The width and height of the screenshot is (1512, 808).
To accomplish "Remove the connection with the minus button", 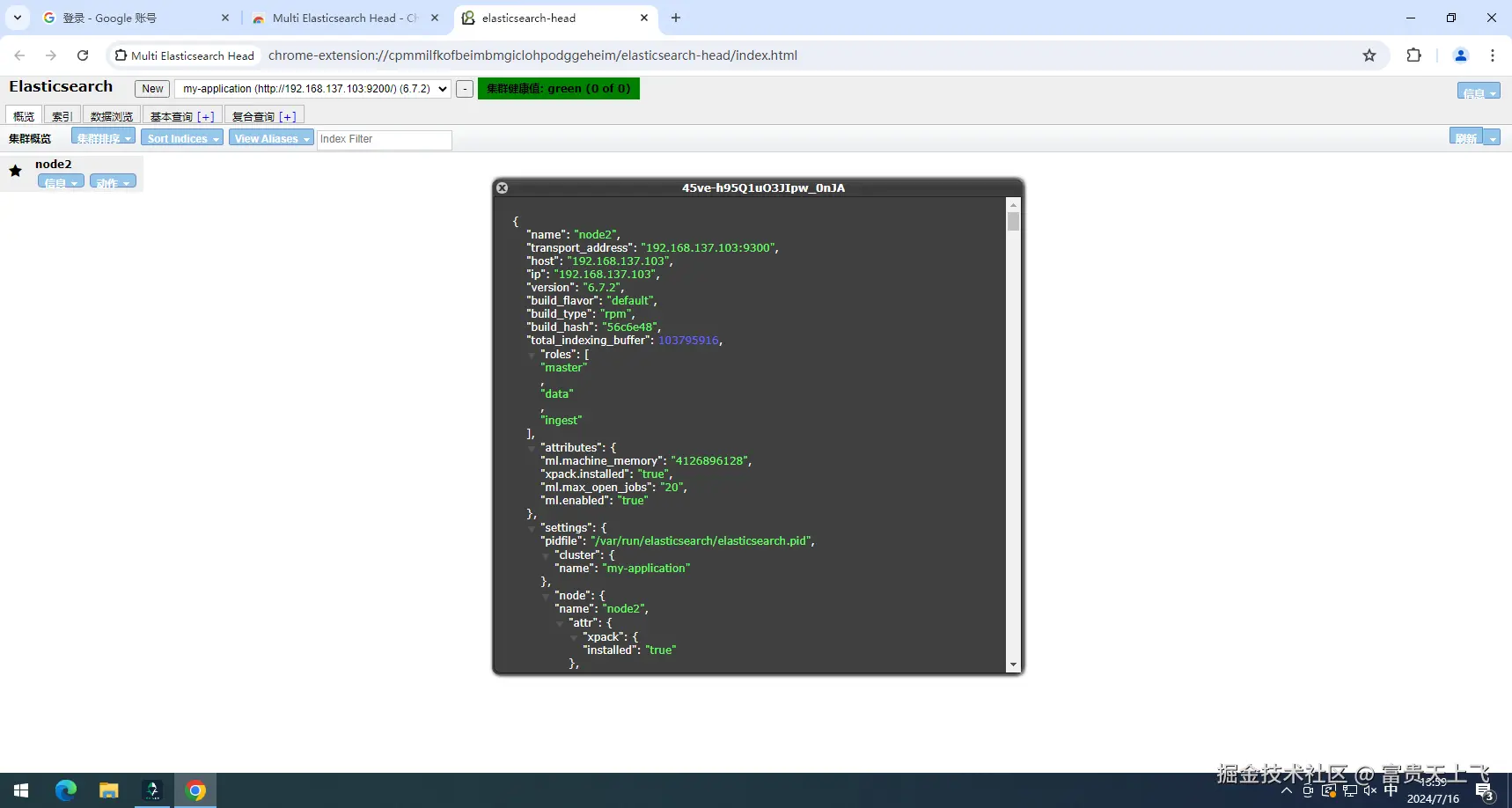I will coord(465,89).
